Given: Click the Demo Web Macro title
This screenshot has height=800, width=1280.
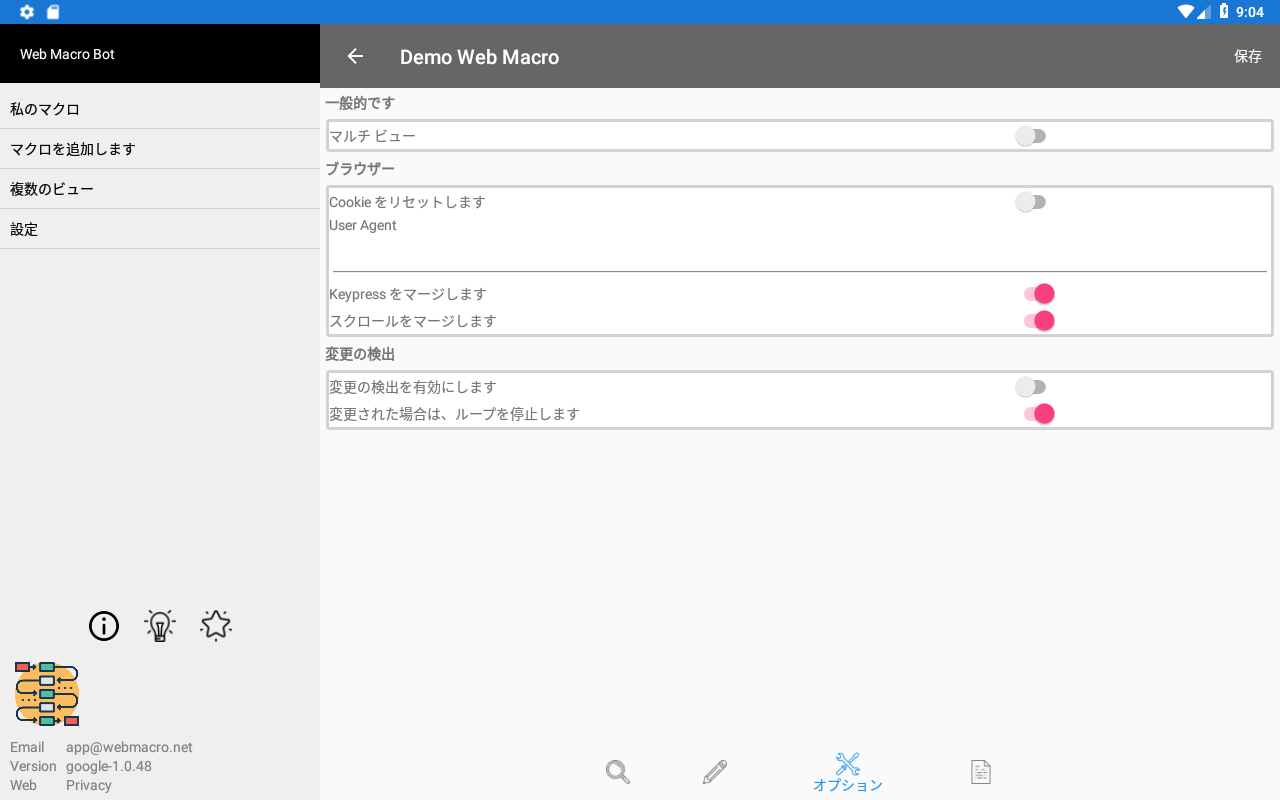Looking at the screenshot, I should (479, 57).
